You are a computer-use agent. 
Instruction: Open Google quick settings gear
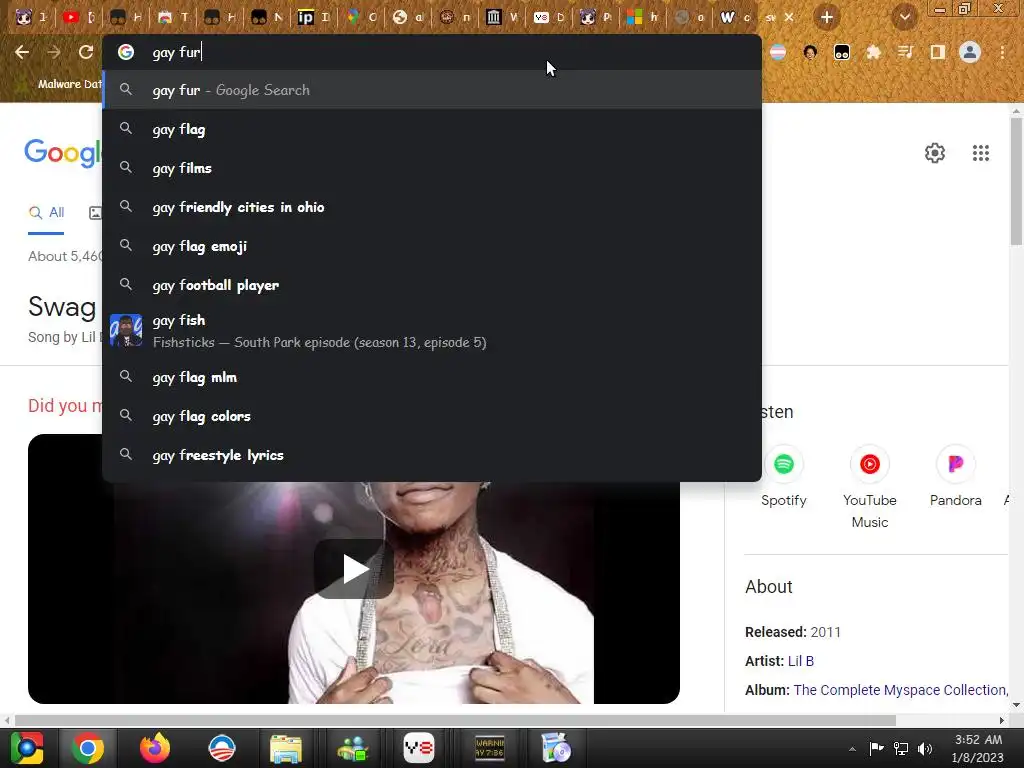point(935,153)
